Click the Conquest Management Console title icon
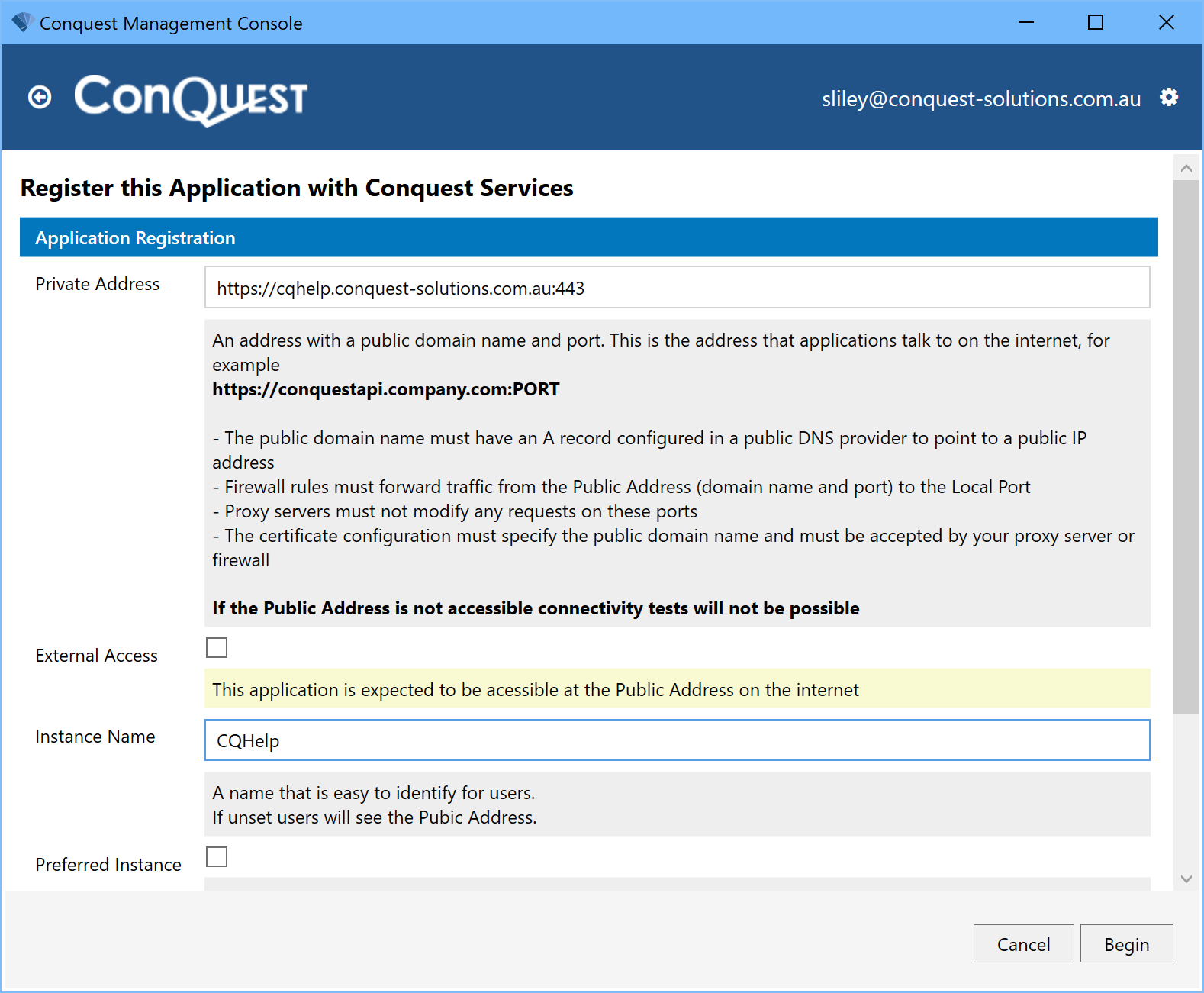Screen dimensions: 1204x993 point(22,23)
